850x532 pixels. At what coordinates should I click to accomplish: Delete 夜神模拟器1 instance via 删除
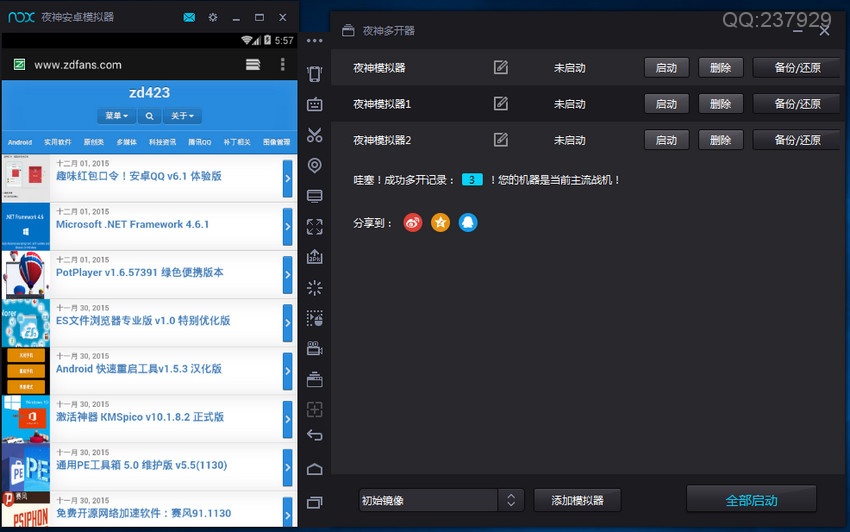[x=720, y=104]
